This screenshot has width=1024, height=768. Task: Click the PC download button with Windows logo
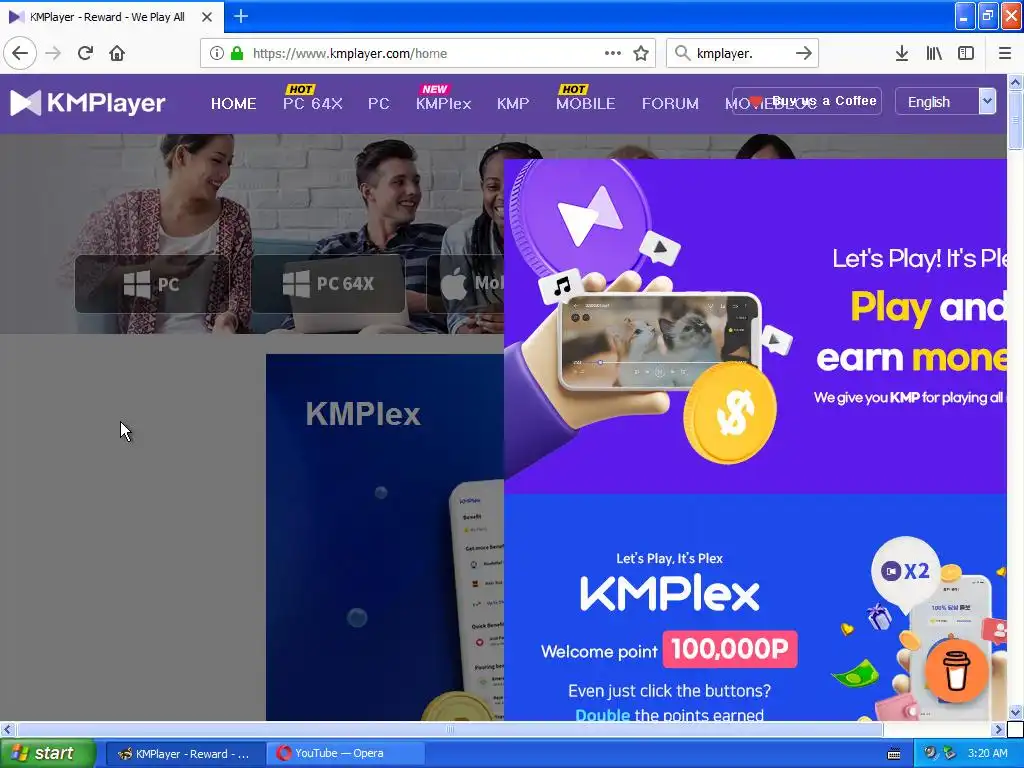tap(152, 284)
